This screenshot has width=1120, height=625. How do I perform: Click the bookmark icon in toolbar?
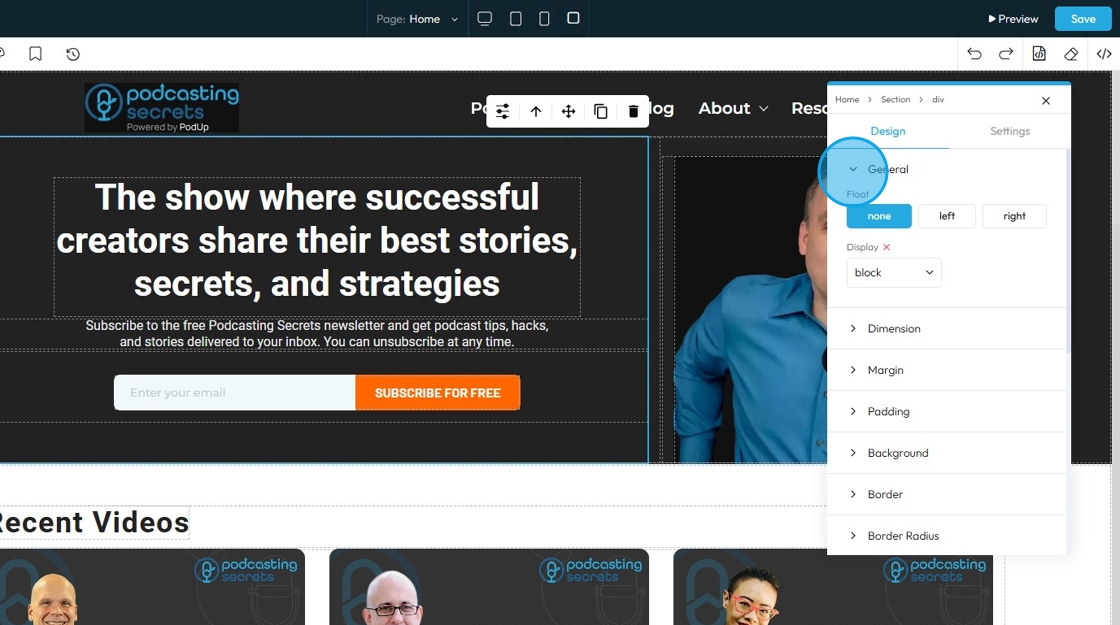35,54
